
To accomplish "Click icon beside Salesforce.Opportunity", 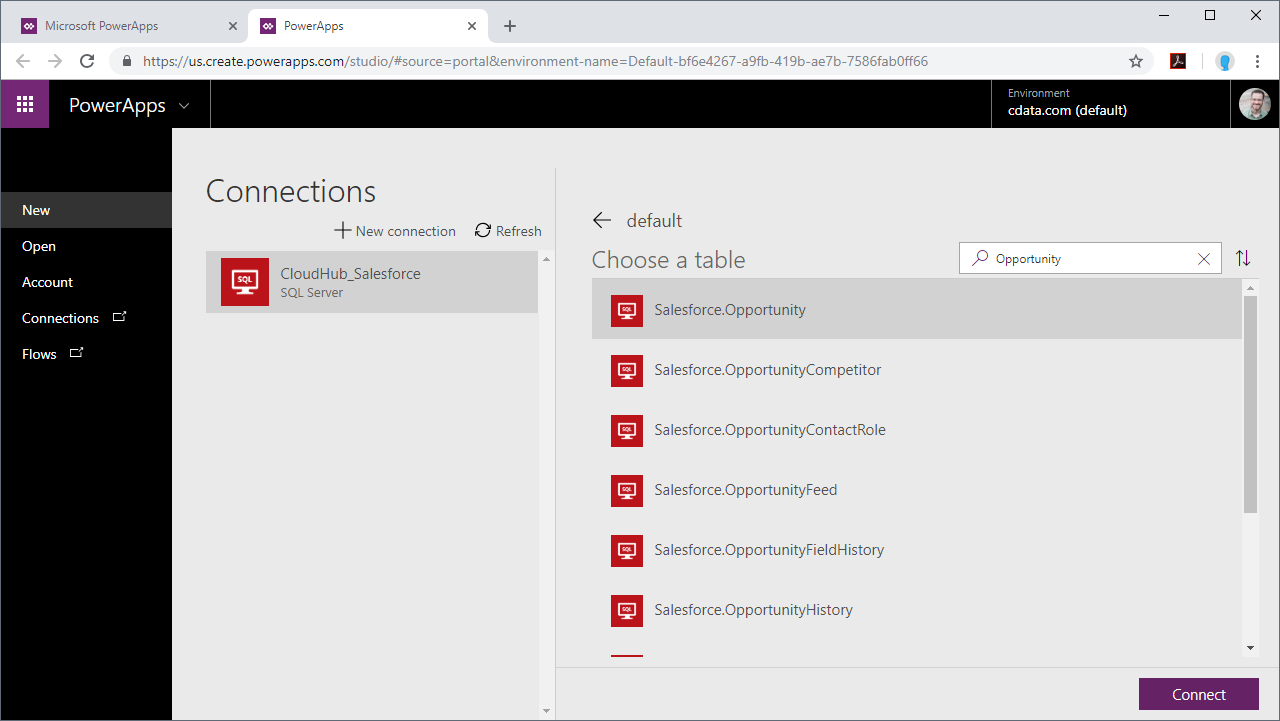I will (x=627, y=310).
